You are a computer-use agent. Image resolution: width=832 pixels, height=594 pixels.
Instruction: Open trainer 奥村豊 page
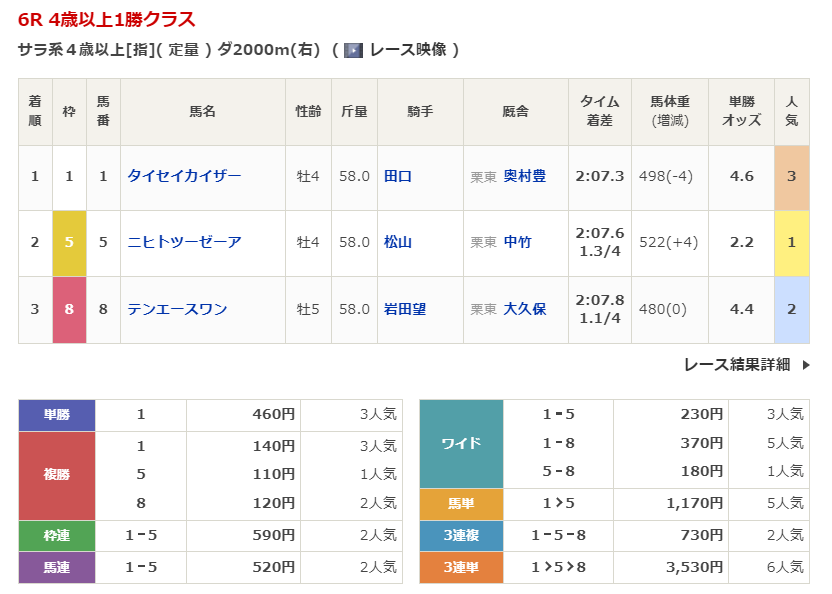pyautogui.click(x=525, y=176)
